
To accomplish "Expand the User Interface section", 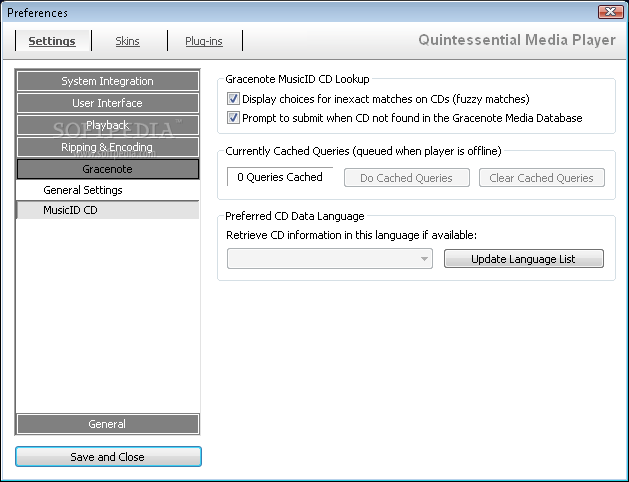I will coord(108,103).
